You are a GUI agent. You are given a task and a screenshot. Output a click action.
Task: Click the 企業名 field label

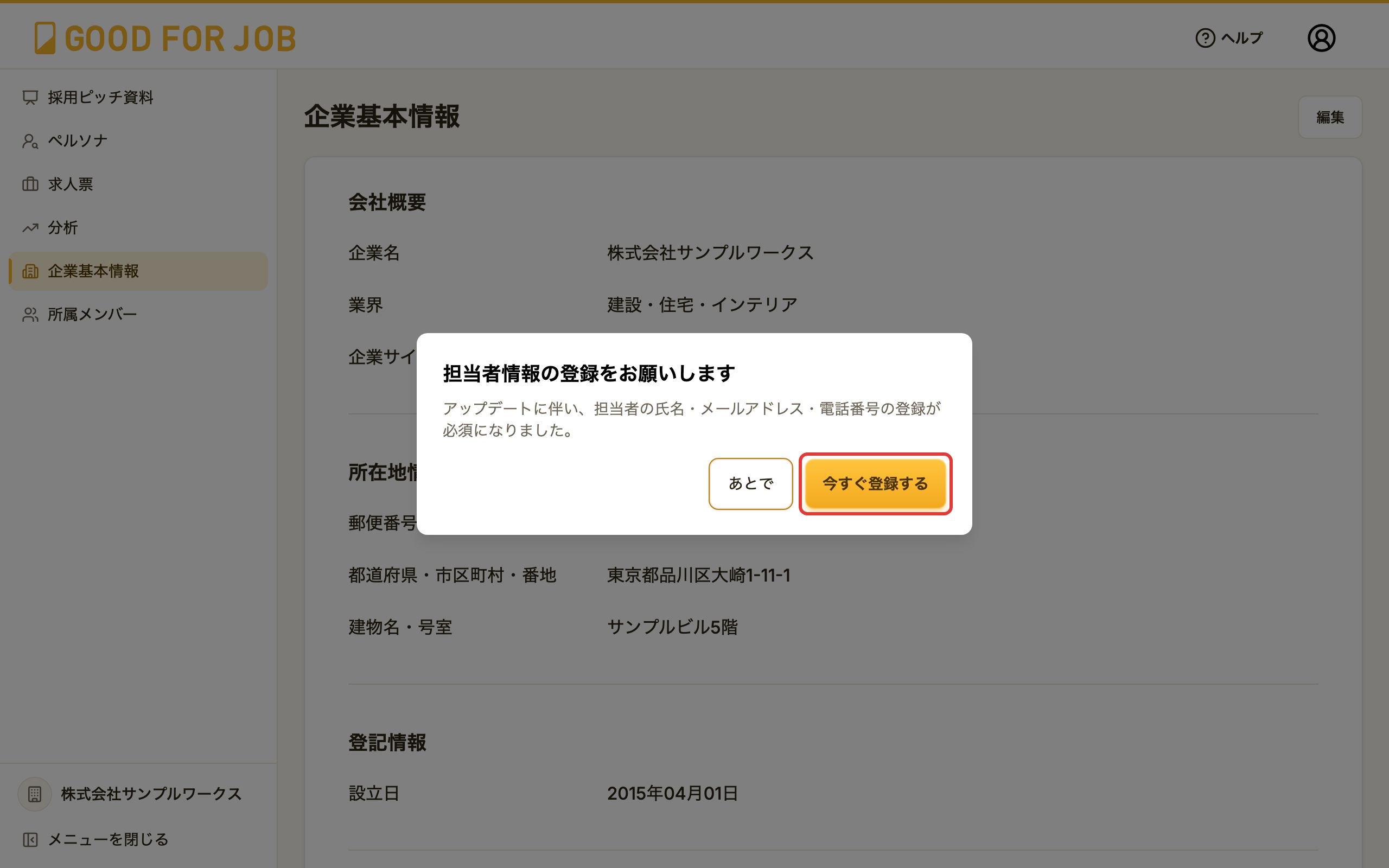[374, 253]
